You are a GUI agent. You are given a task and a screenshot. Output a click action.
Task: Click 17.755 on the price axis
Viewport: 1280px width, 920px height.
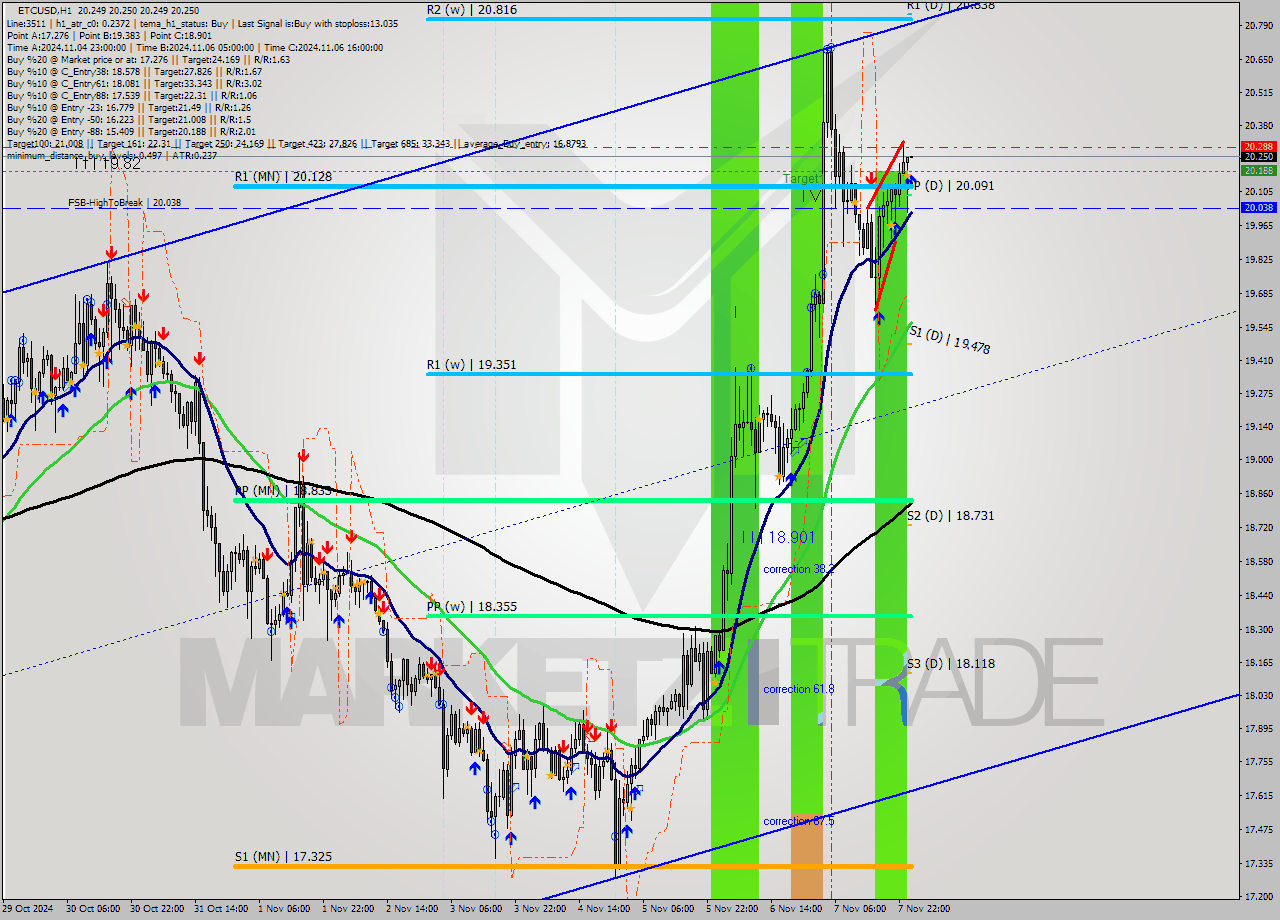[x=1257, y=762]
